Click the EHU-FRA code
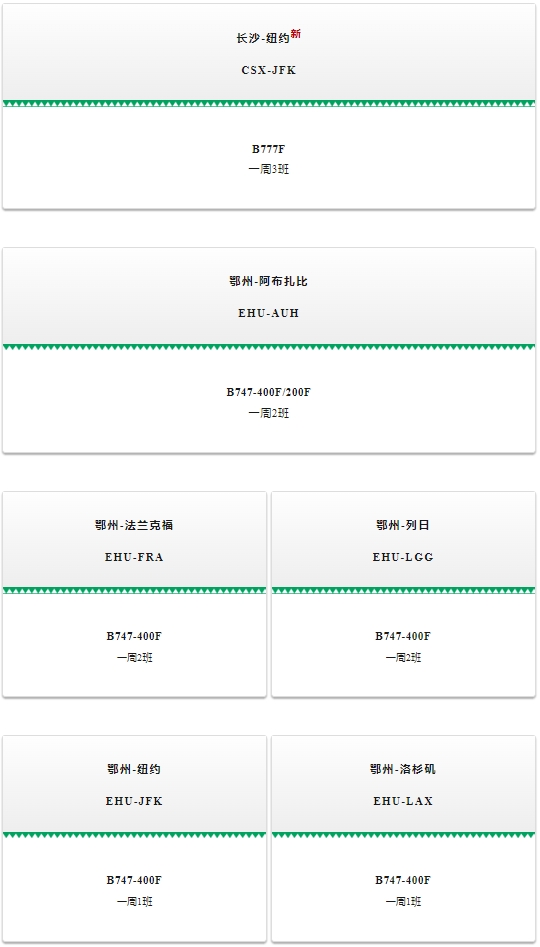540x947 pixels. 134,557
